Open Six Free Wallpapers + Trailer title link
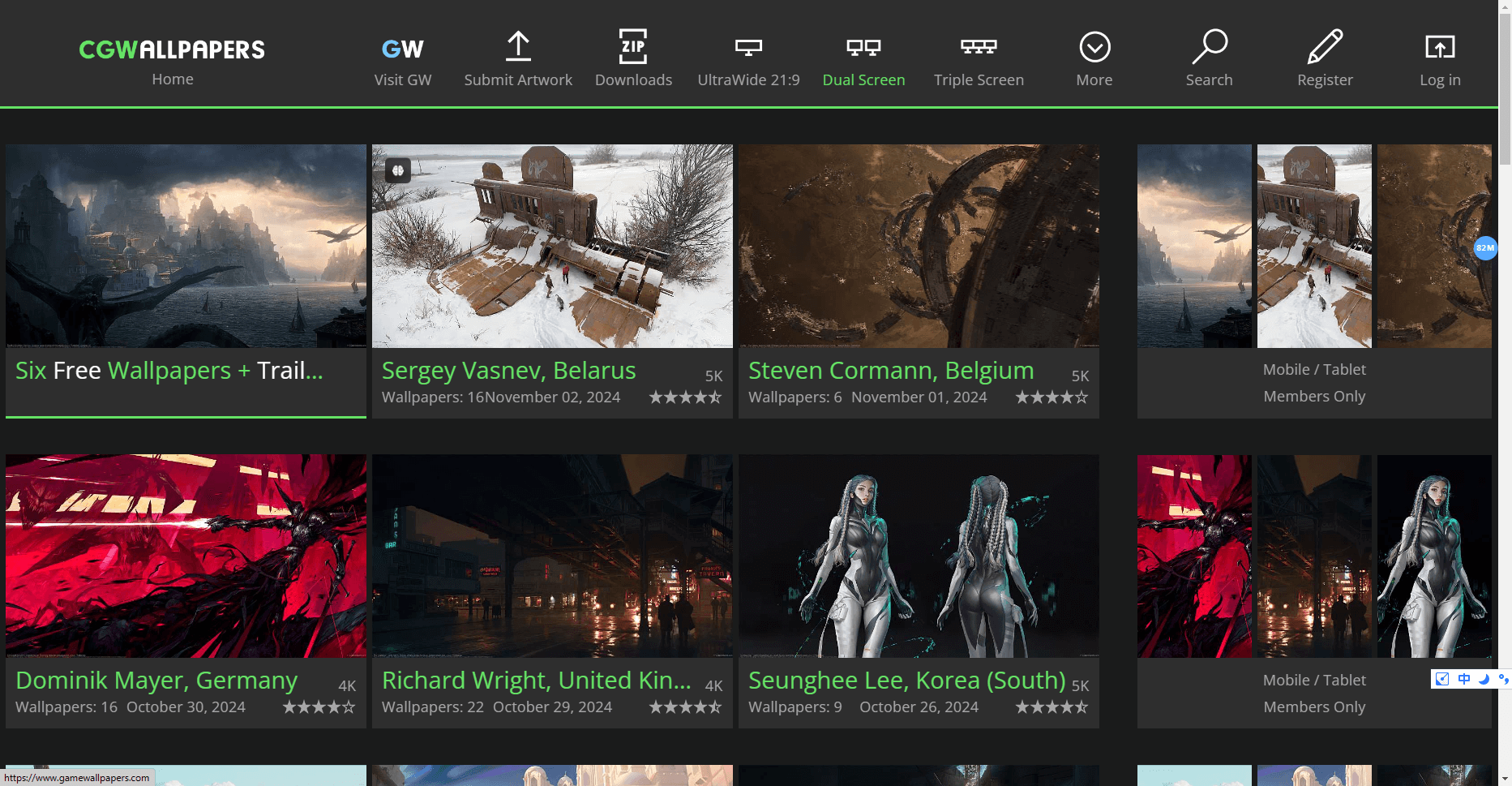 pyautogui.click(x=169, y=371)
